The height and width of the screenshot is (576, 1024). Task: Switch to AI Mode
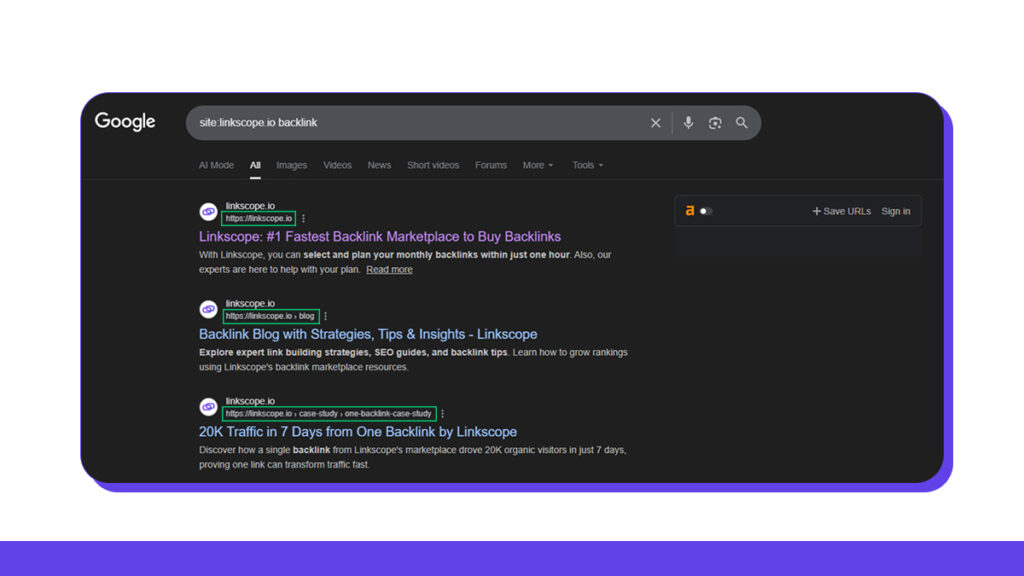click(x=216, y=165)
